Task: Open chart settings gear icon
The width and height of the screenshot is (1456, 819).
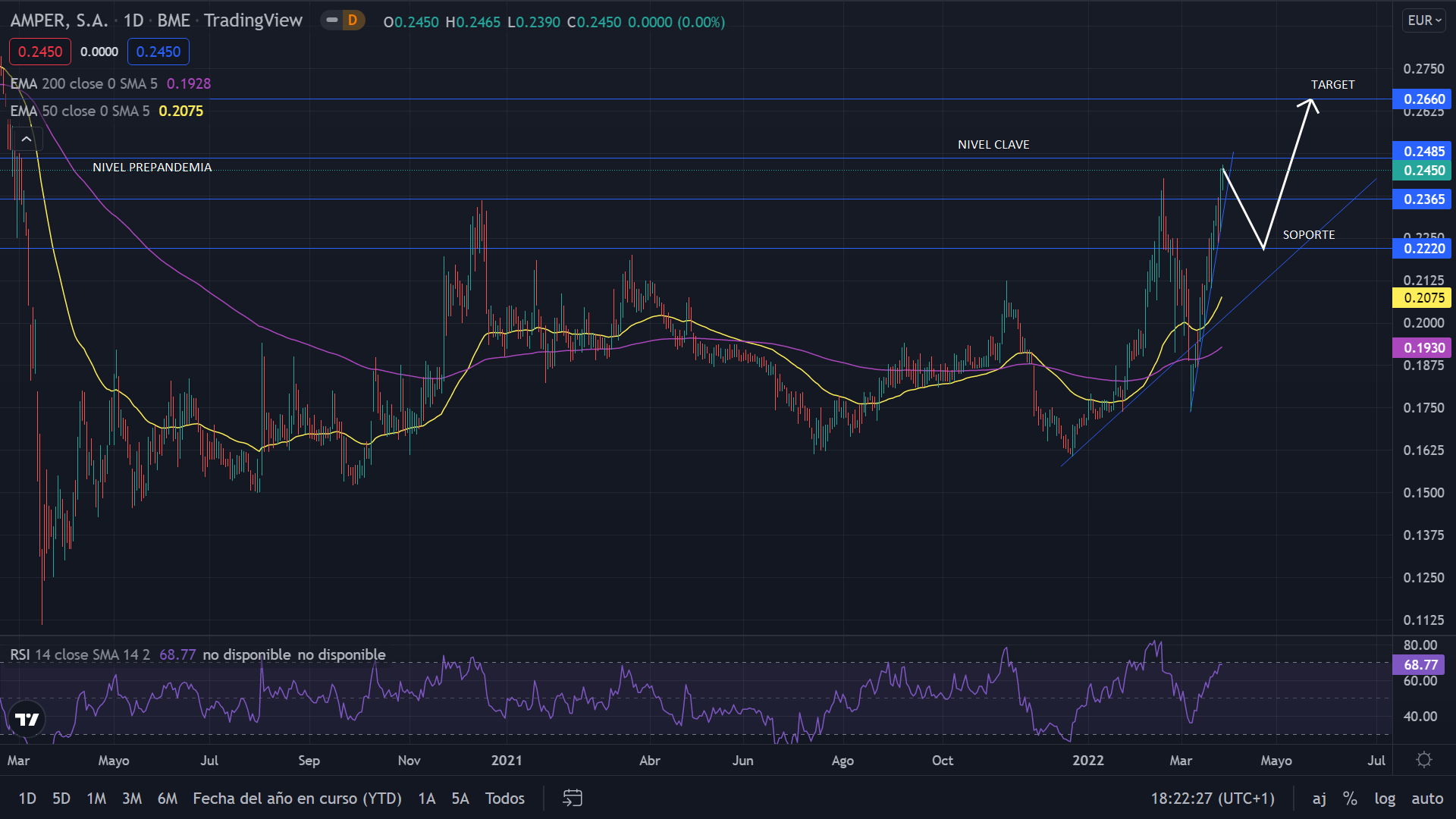Action: coord(1424,760)
